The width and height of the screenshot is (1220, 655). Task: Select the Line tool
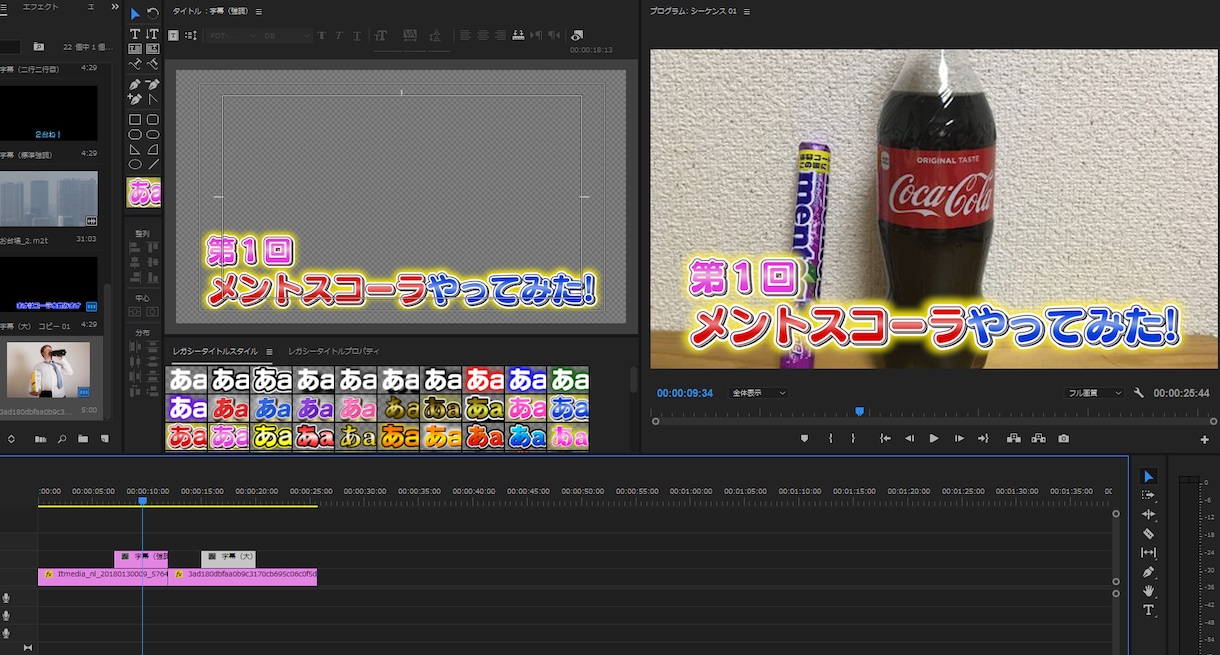pyautogui.click(x=153, y=164)
